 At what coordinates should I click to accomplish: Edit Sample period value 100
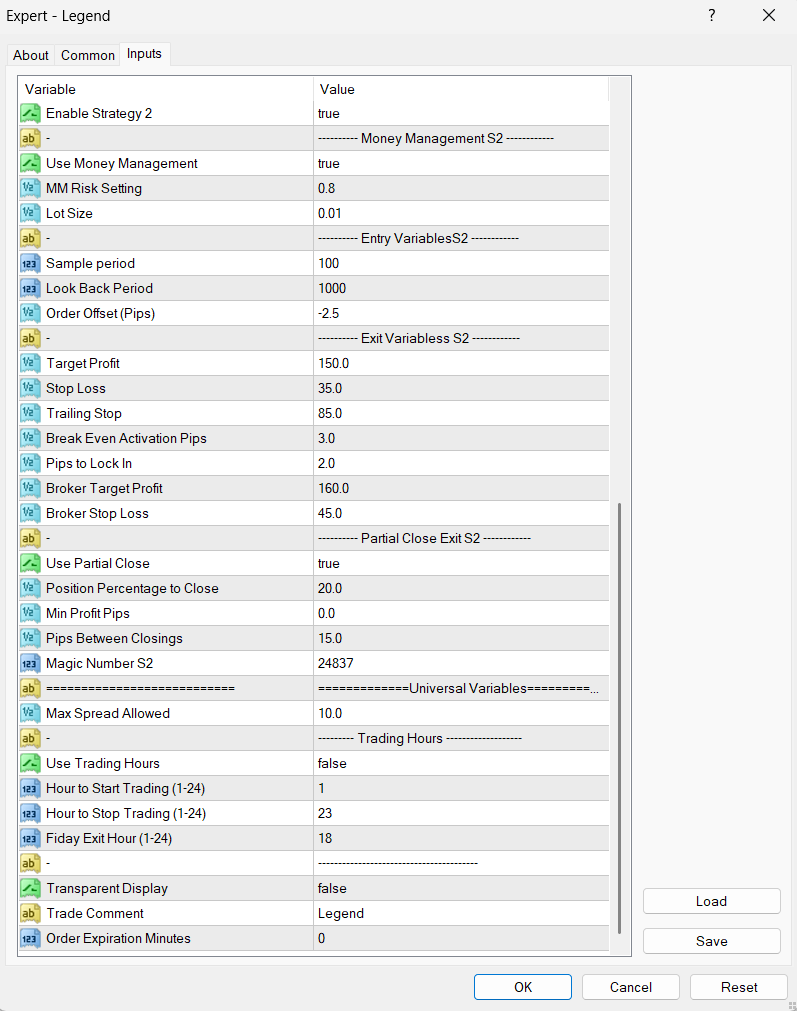tap(461, 263)
